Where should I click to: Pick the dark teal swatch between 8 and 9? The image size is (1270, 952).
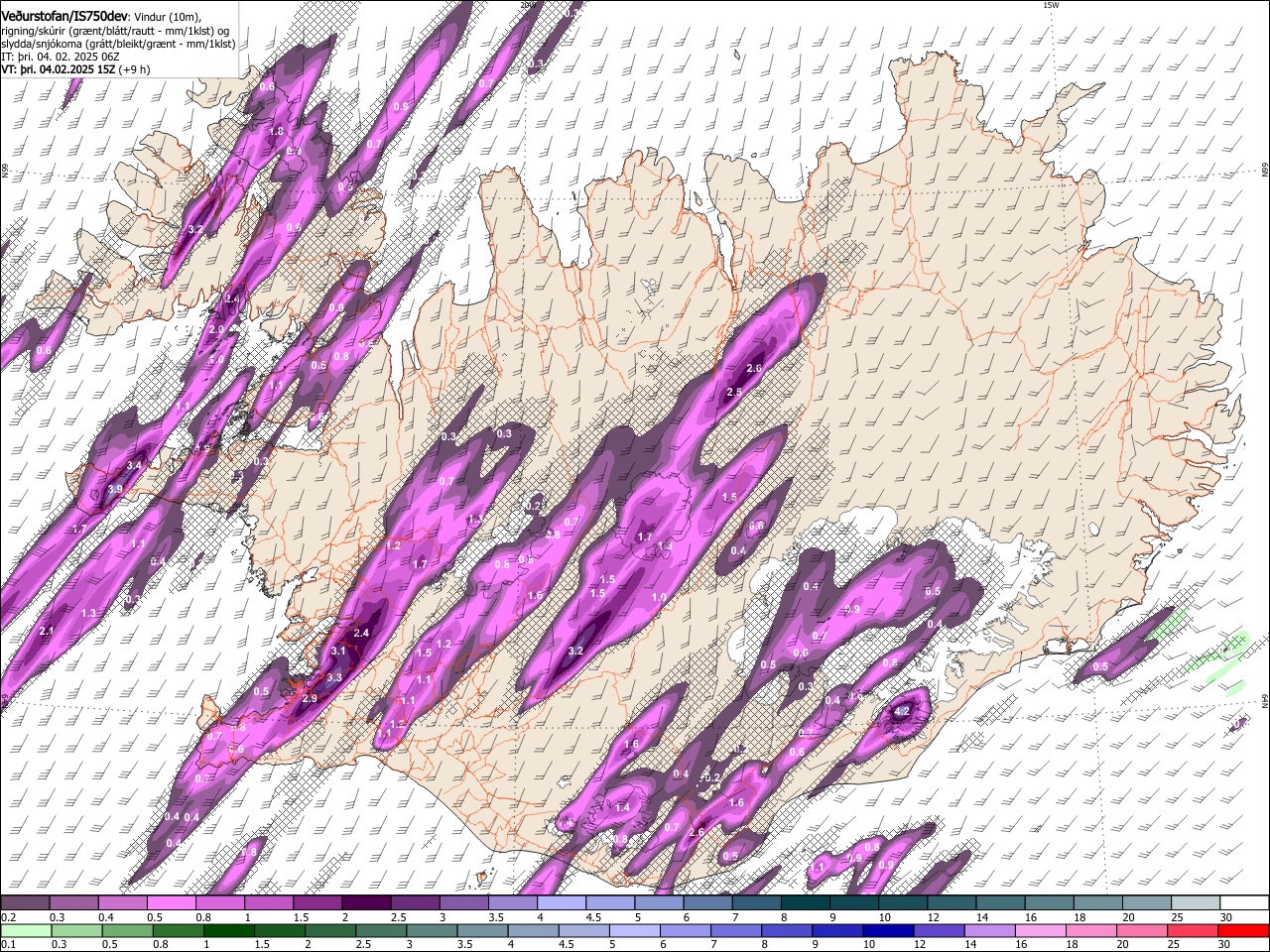(x=806, y=902)
